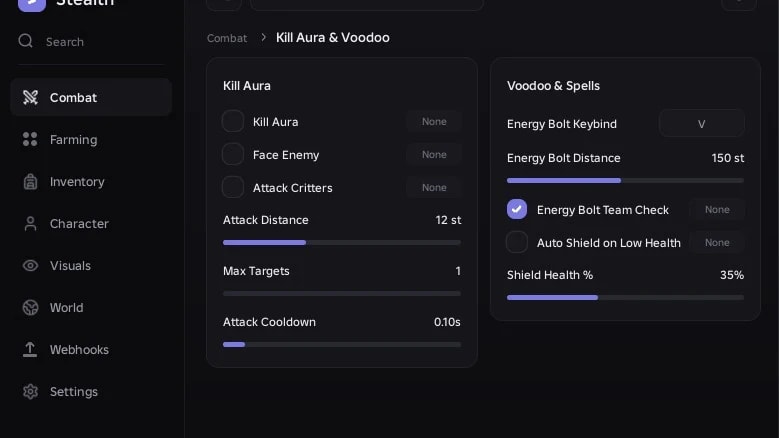Enable Auto Shield on Low Health
779x438 pixels.
click(517, 242)
